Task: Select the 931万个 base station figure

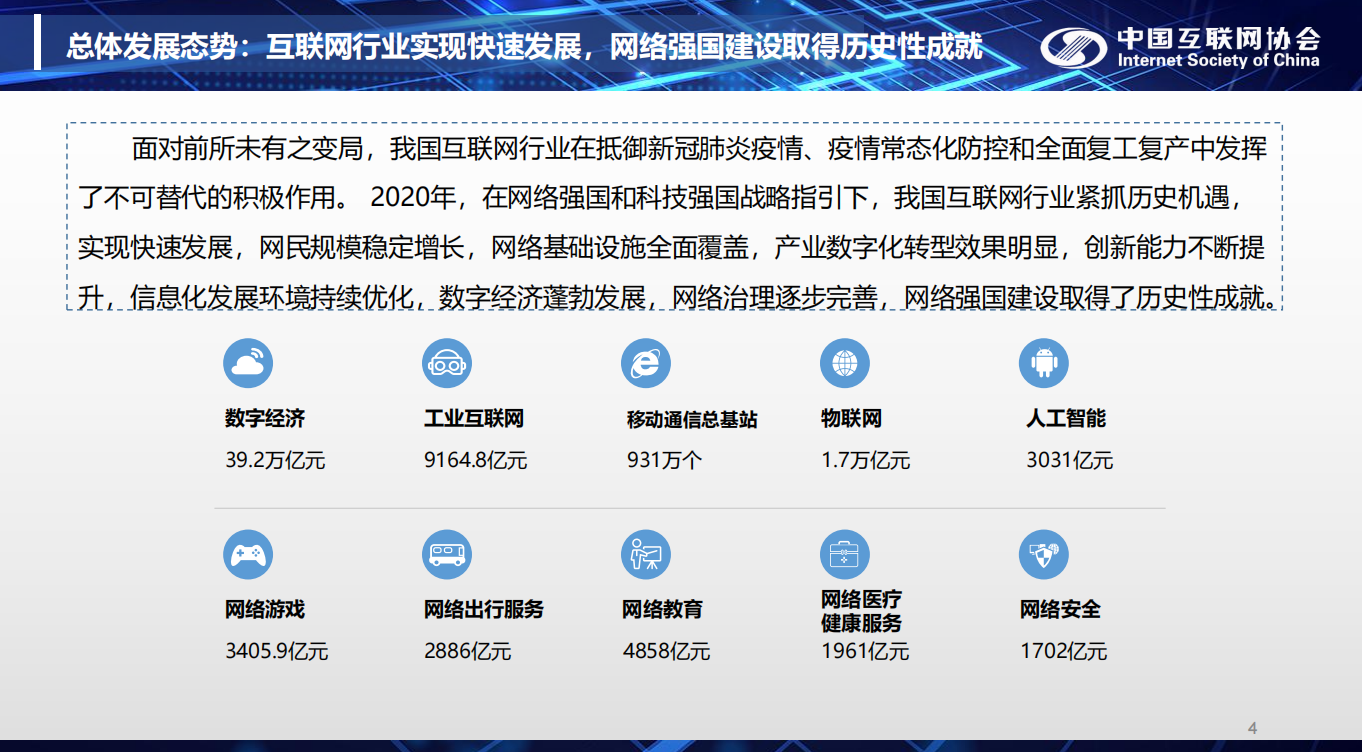Action: [x=665, y=460]
